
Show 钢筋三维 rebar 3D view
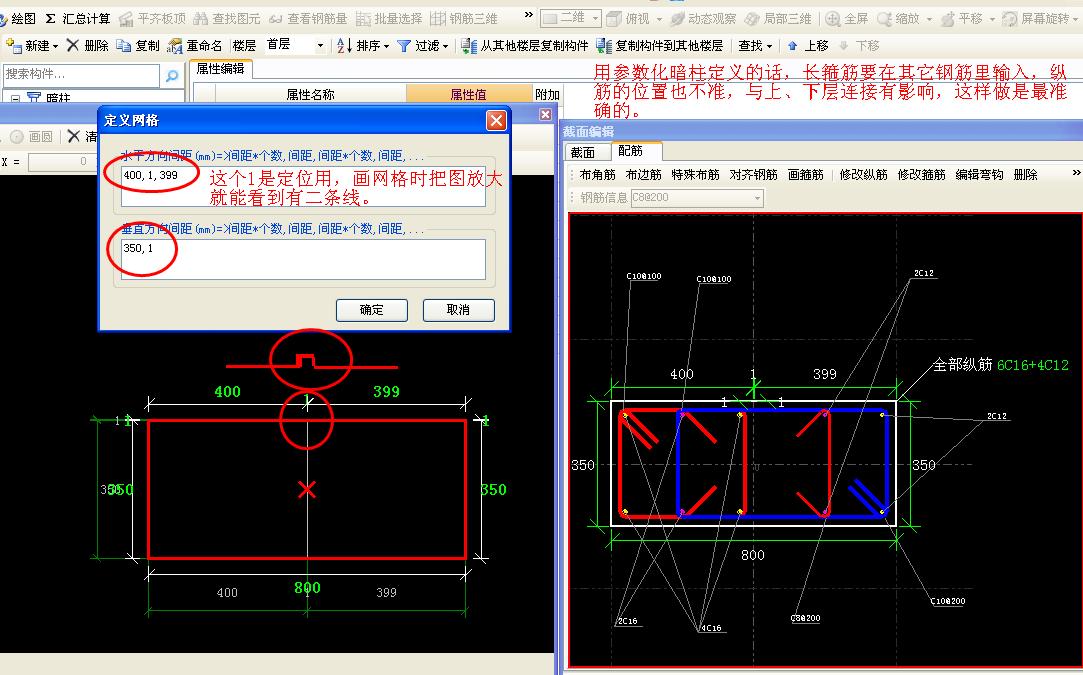463,19
